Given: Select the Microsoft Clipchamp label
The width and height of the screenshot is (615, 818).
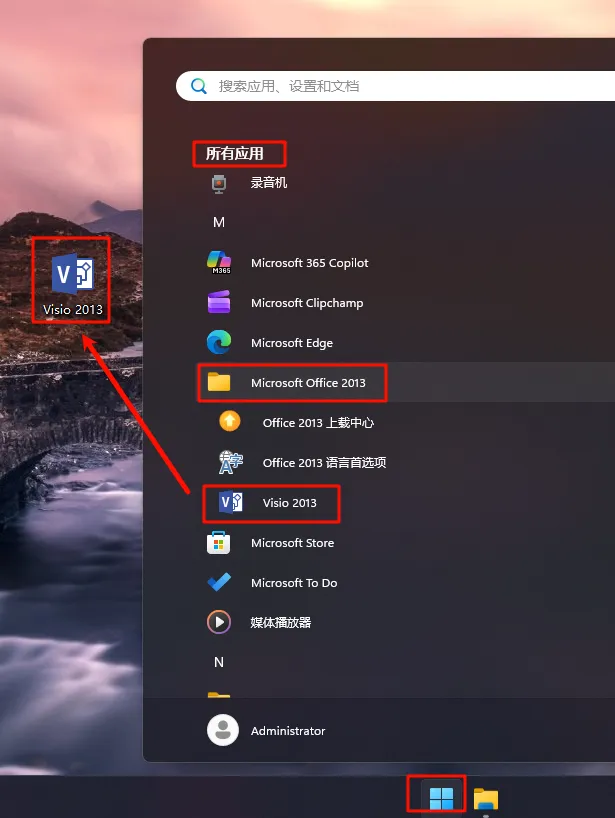Looking at the screenshot, I should coord(307,303).
